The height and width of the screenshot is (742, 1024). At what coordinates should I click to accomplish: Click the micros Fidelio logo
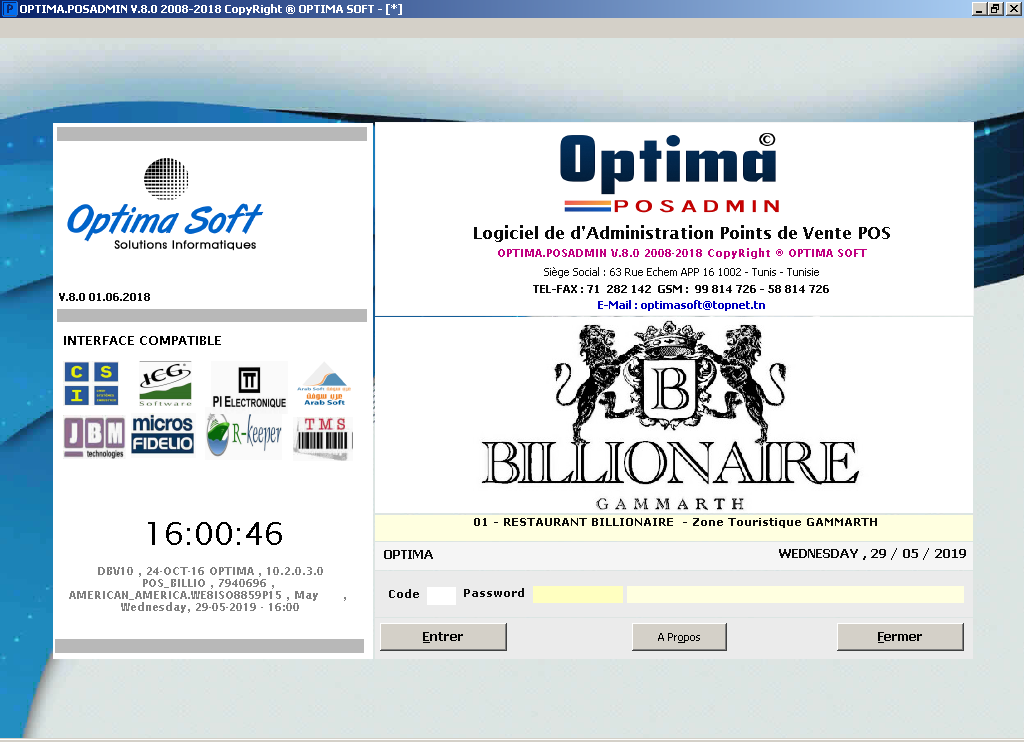click(x=163, y=434)
